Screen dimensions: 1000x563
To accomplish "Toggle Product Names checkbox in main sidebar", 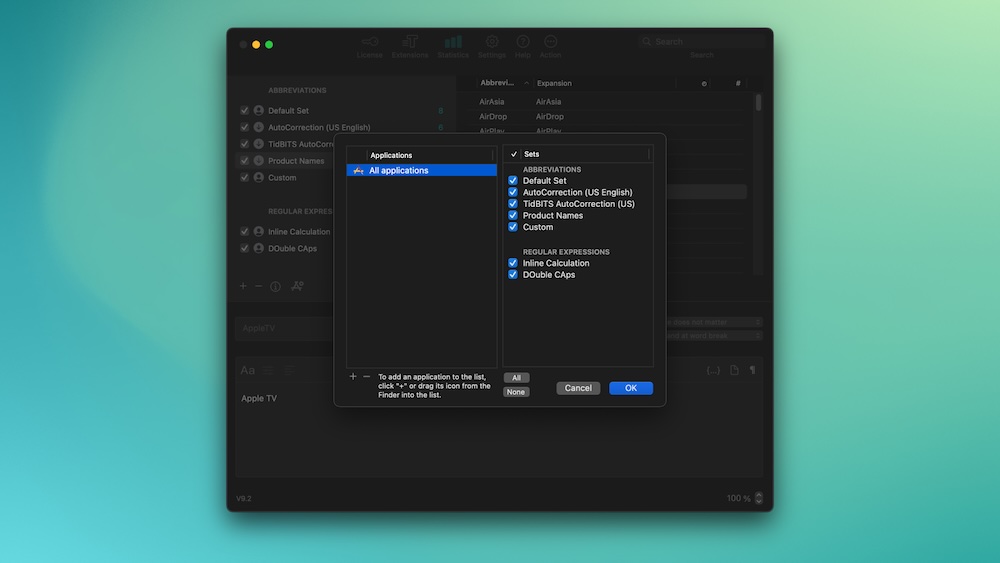I will pos(244,161).
